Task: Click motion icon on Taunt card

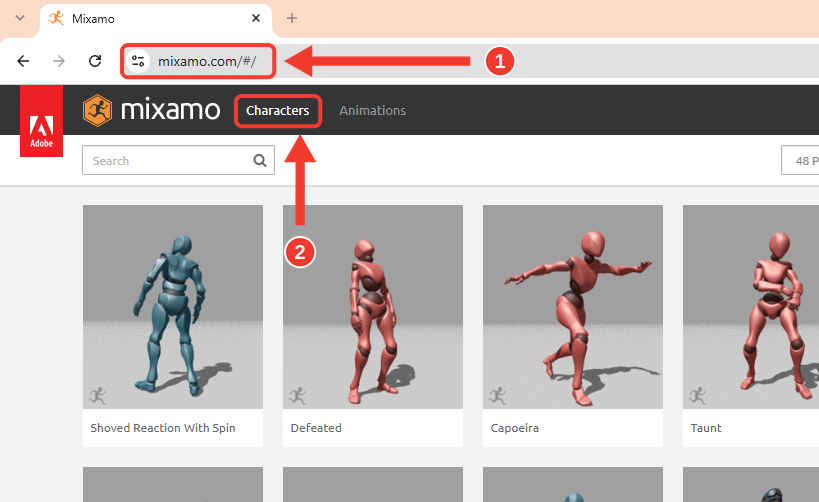Action: (698, 396)
